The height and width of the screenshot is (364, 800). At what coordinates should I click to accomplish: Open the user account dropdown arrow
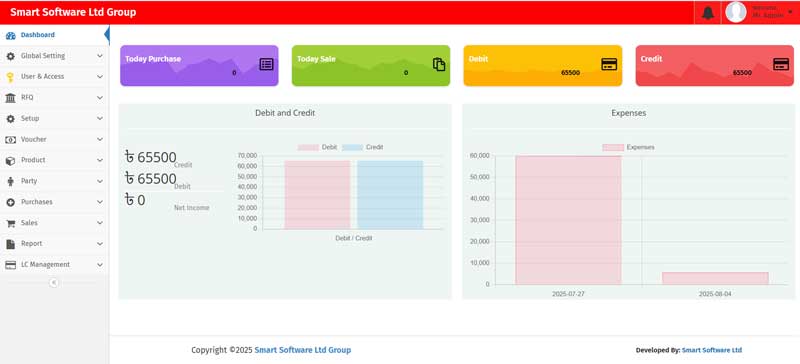pos(790,12)
